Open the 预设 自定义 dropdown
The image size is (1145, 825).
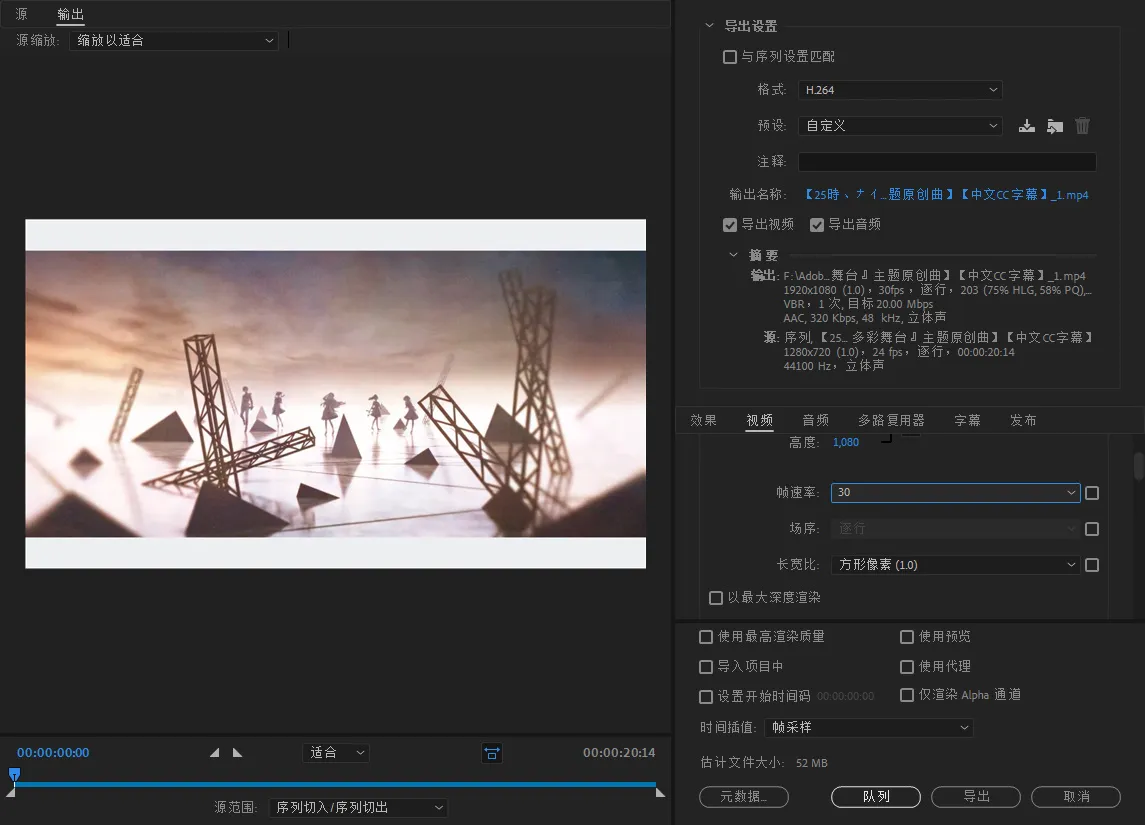[900, 126]
